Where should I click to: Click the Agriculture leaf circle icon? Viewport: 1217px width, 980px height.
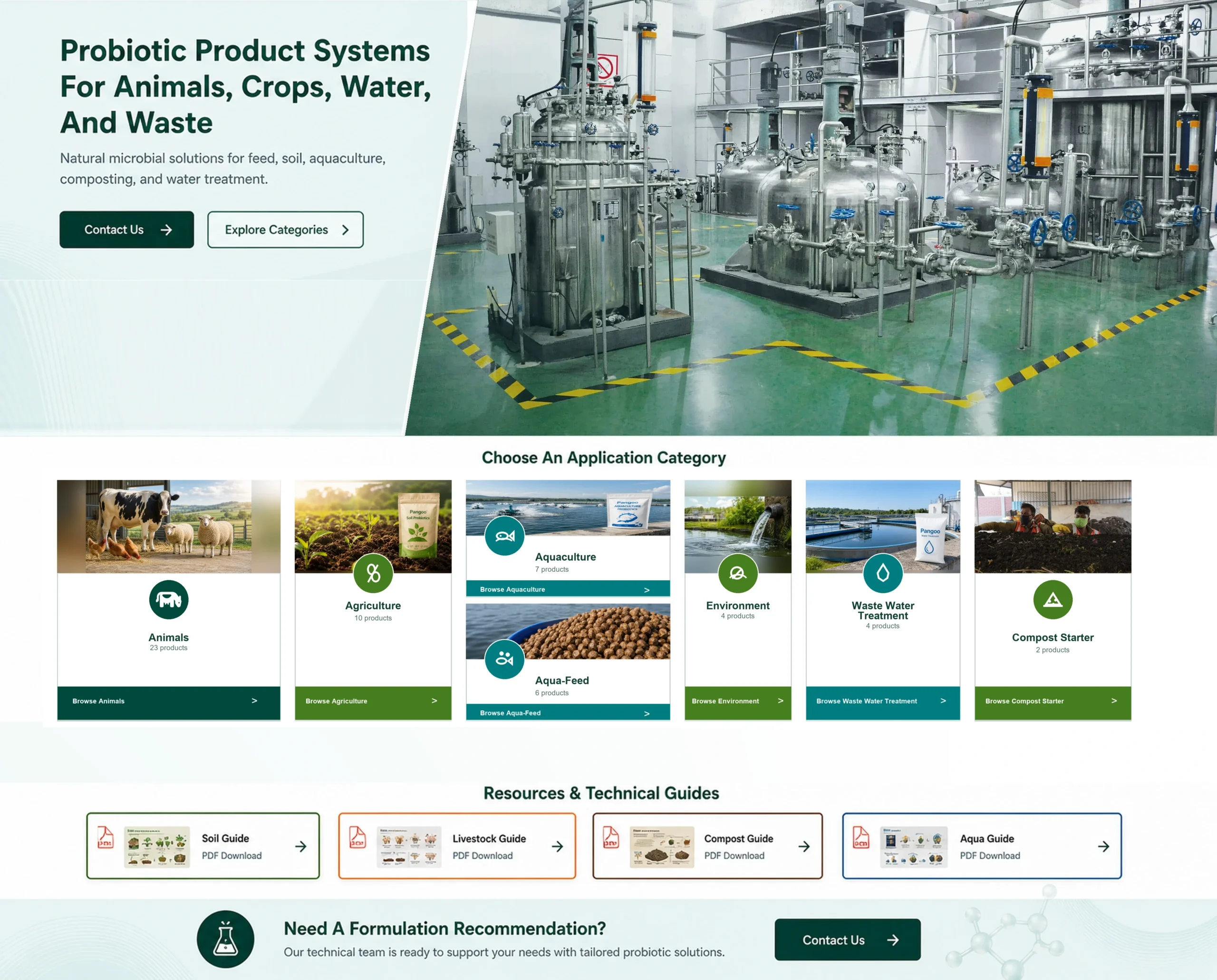pyautogui.click(x=373, y=573)
